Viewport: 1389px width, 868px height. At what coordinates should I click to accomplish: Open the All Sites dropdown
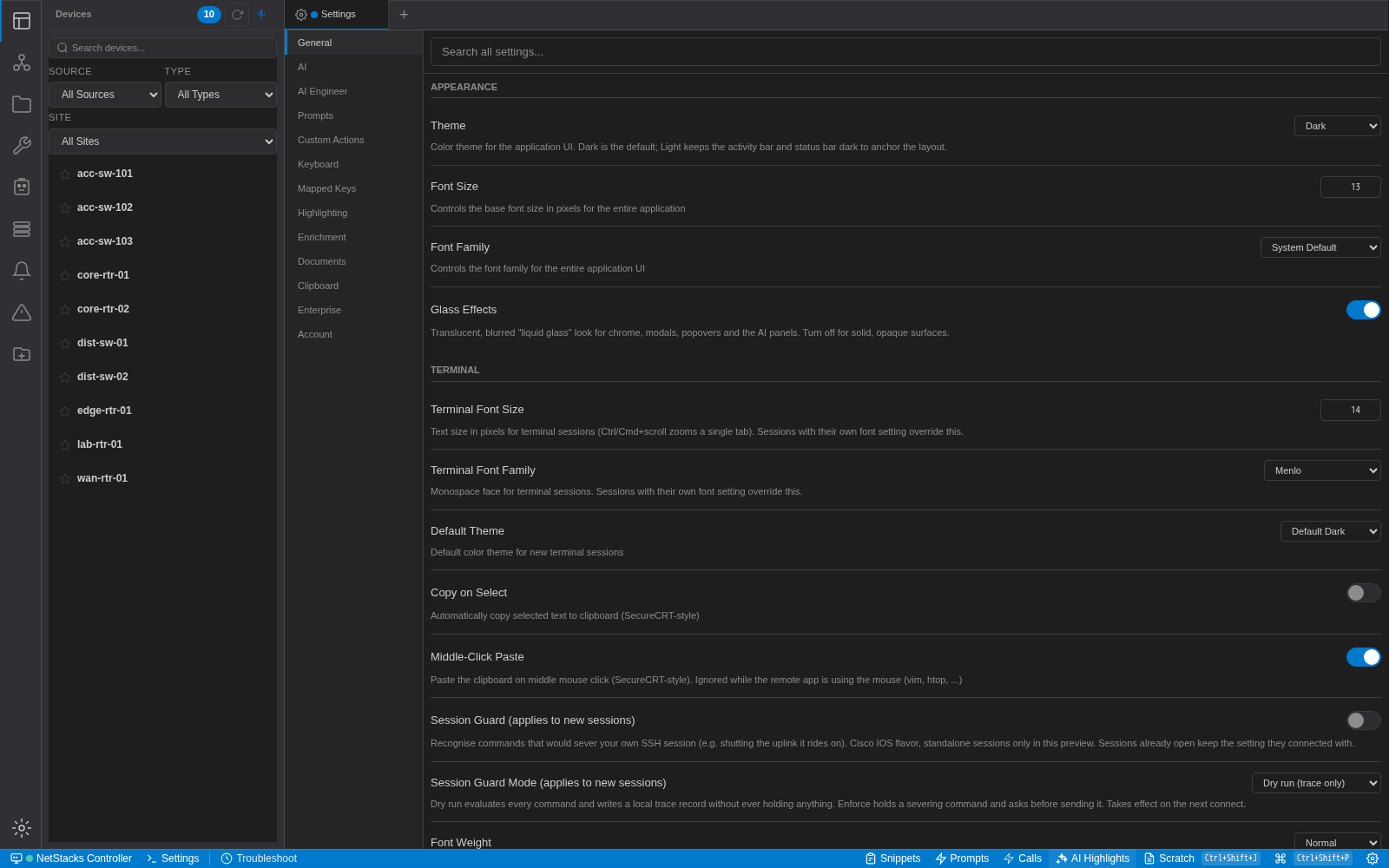162,141
